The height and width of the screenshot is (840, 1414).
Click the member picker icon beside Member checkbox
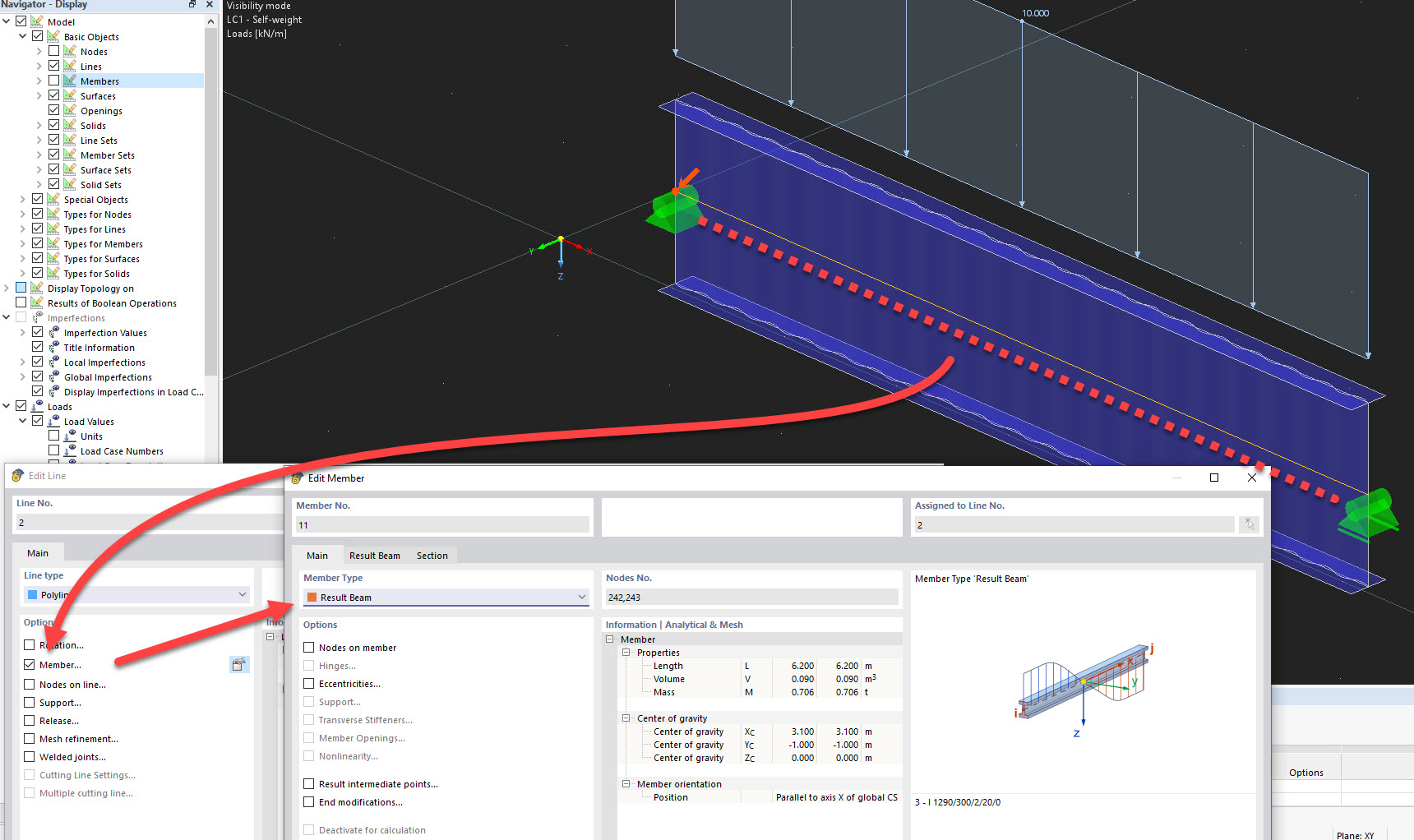239,664
